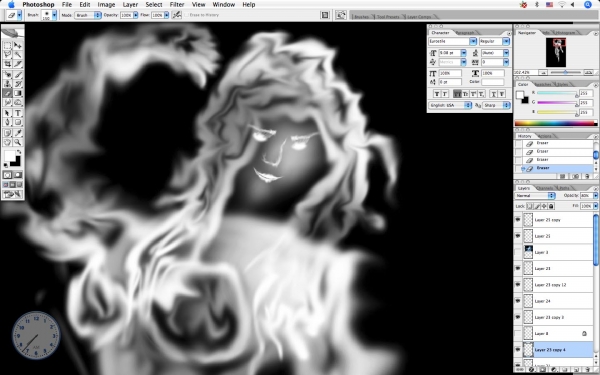Hide Layer 23 copy 4
The height and width of the screenshot is (375, 600).
pos(518,350)
